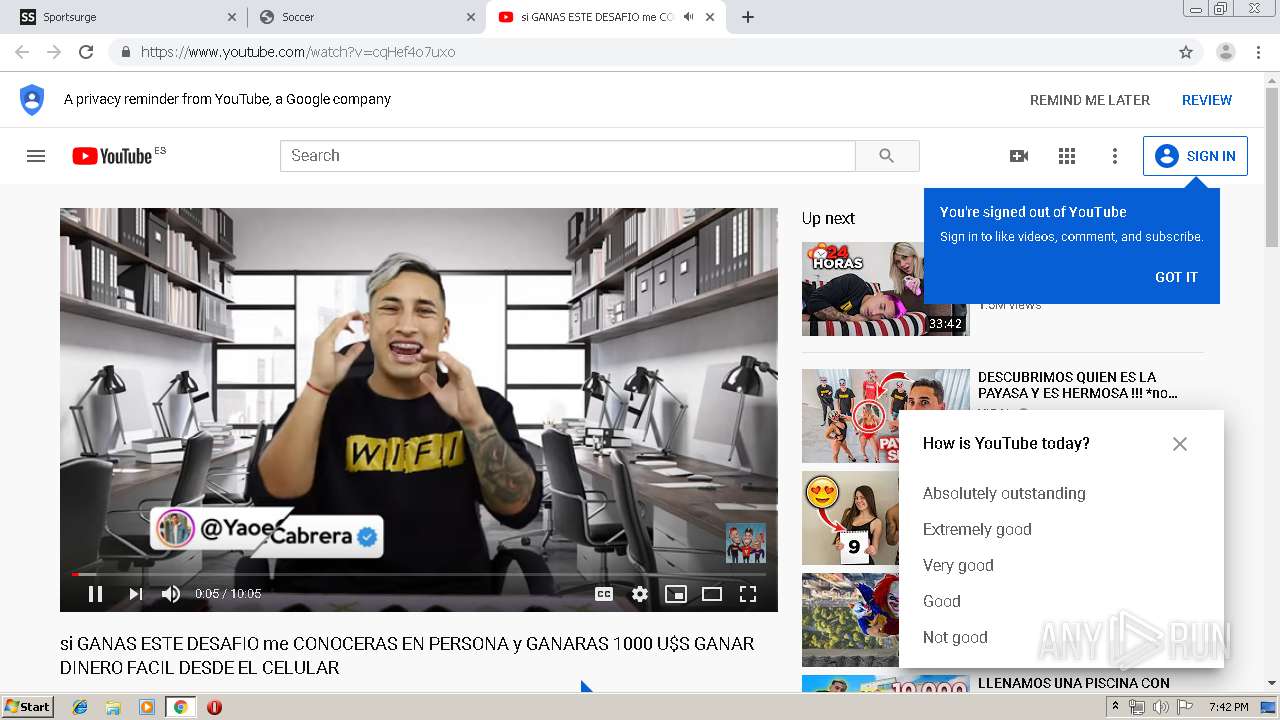Open the YouTube hamburger guide menu
Image resolution: width=1280 pixels, height=720 pixels.
coord(36,156)
